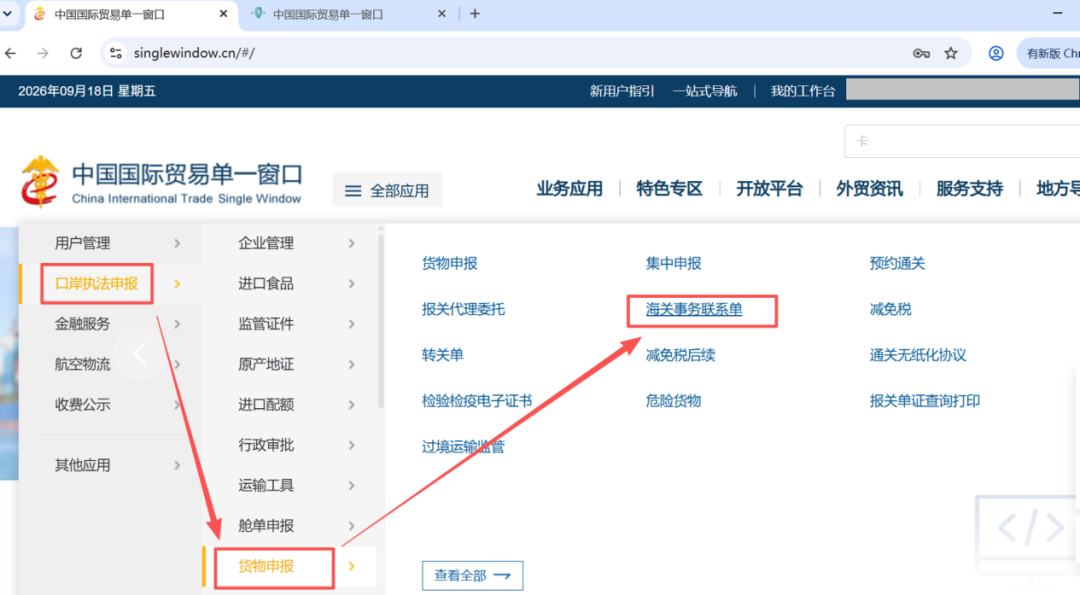Image resolution: width=1080 pixels, height=595 pixels.
Task: Open the Chrome profile avatar icon
Action: [996, 53]
